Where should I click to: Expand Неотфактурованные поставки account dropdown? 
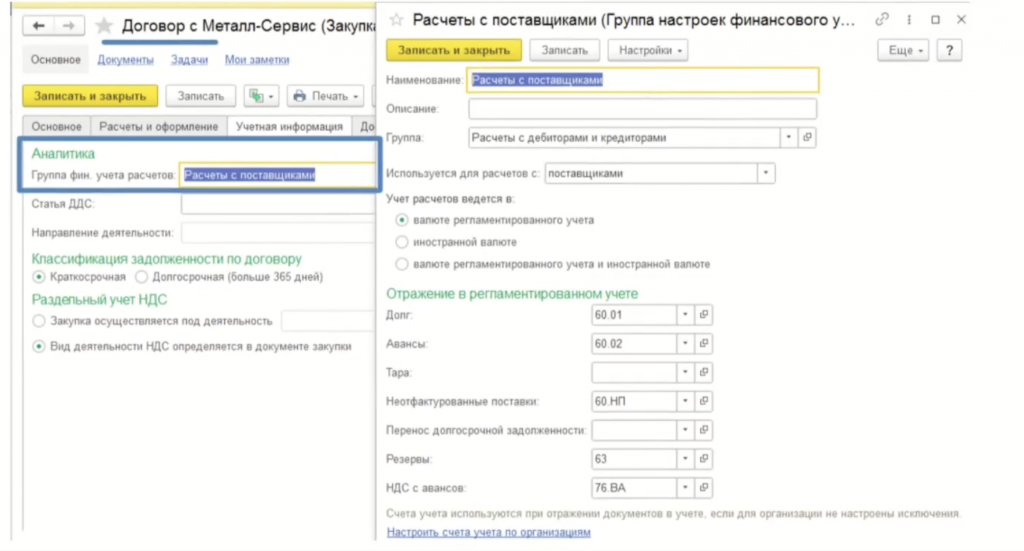pos(685,401)
